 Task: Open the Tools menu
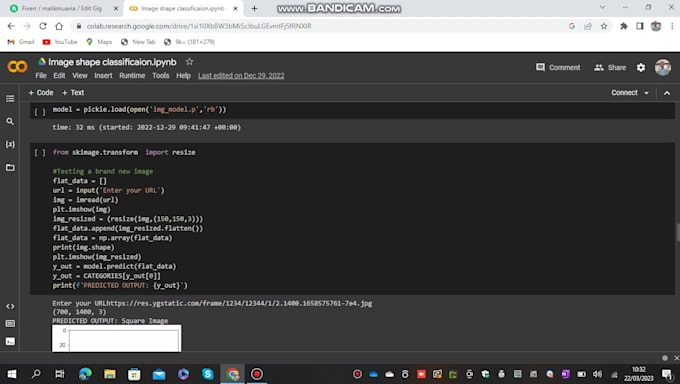pyautogui.click(x=160, y=75)
